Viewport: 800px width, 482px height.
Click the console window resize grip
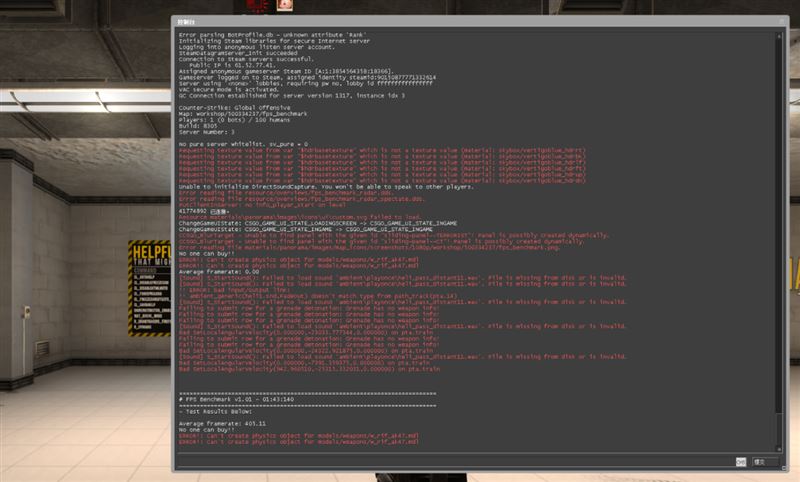(785, 468)
